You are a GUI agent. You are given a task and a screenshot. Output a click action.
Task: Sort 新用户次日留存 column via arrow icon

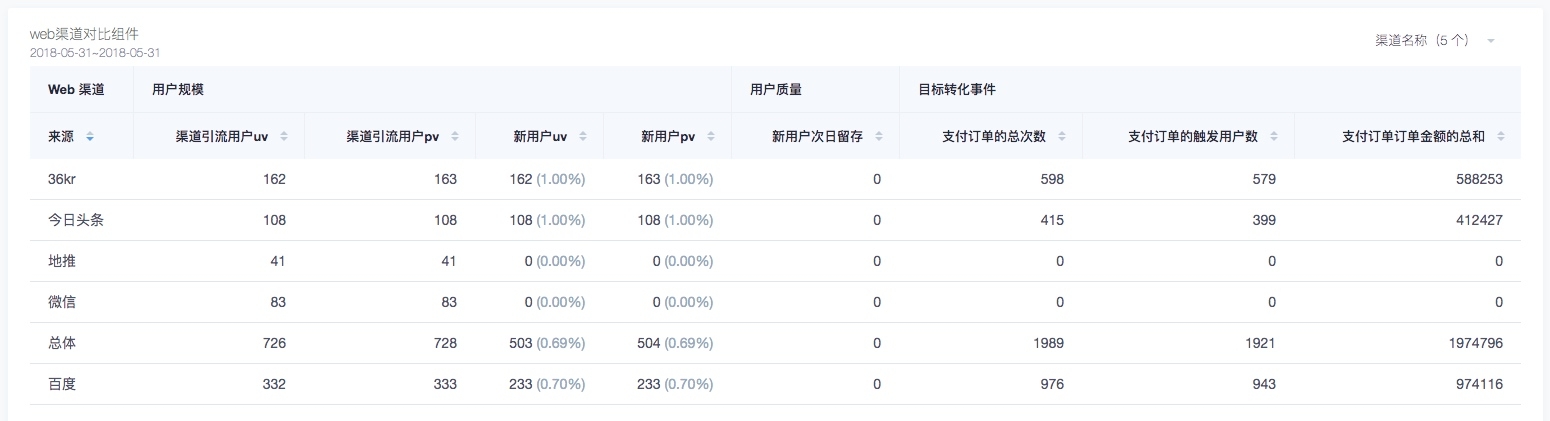(x=879, y=137)
